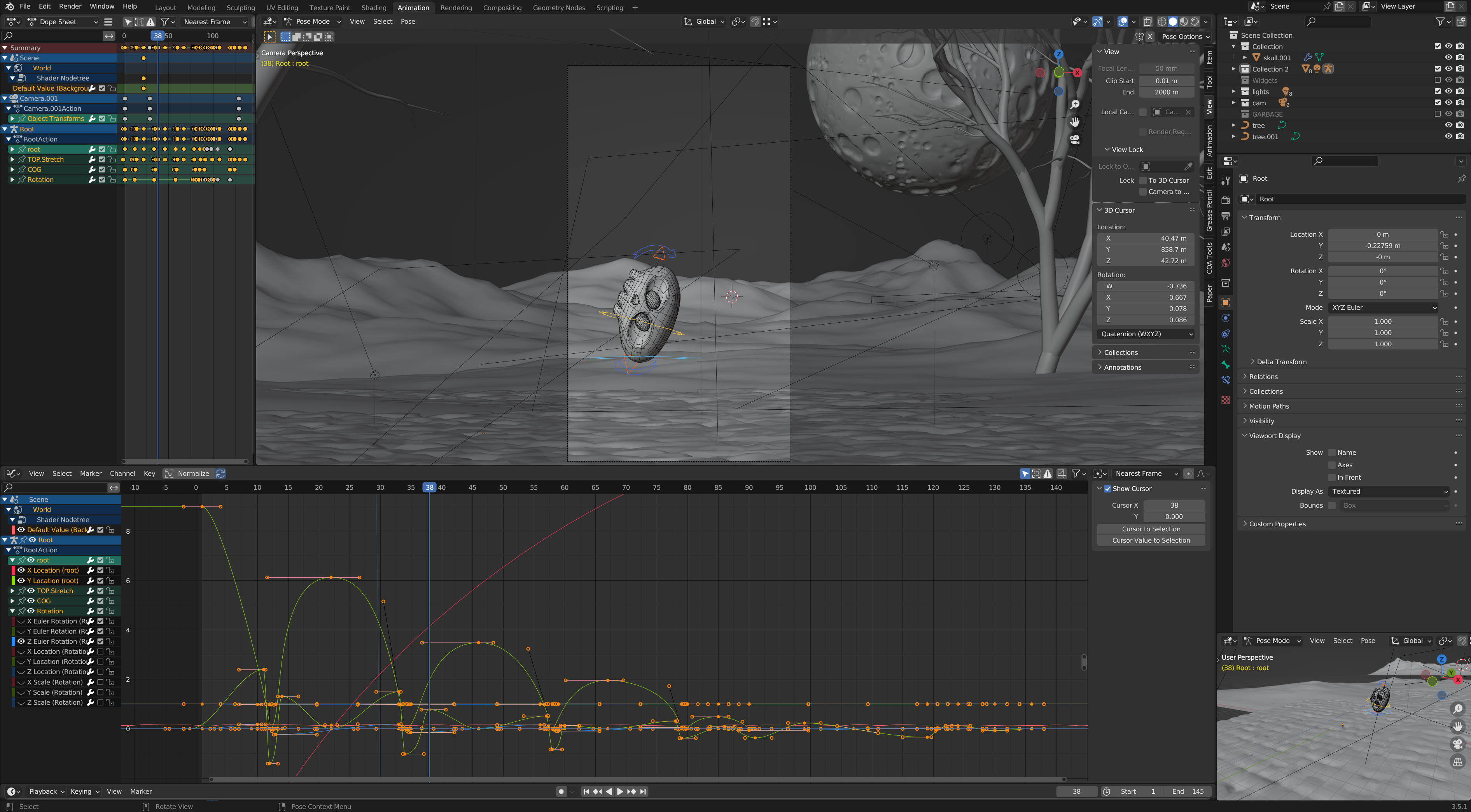The width and height of the screenshot is (1471, 812).
Task: Toggle visibility of Z Euler Rotation curve
Action: point(21,641)
